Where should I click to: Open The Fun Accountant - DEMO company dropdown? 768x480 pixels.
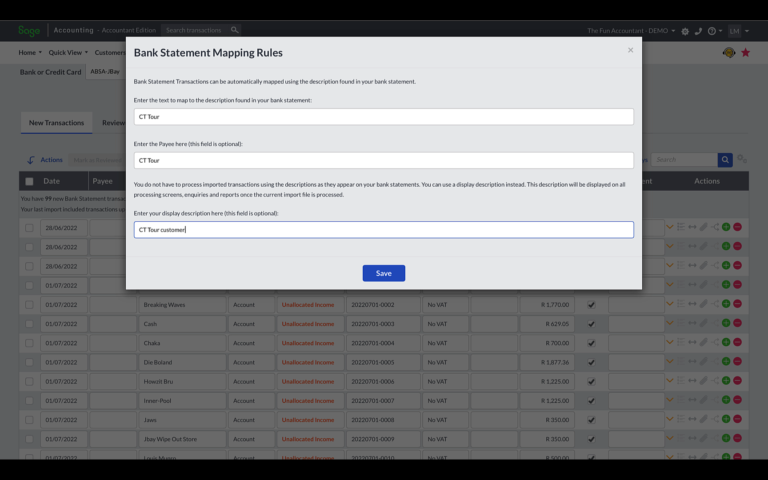tap(631, 31)
